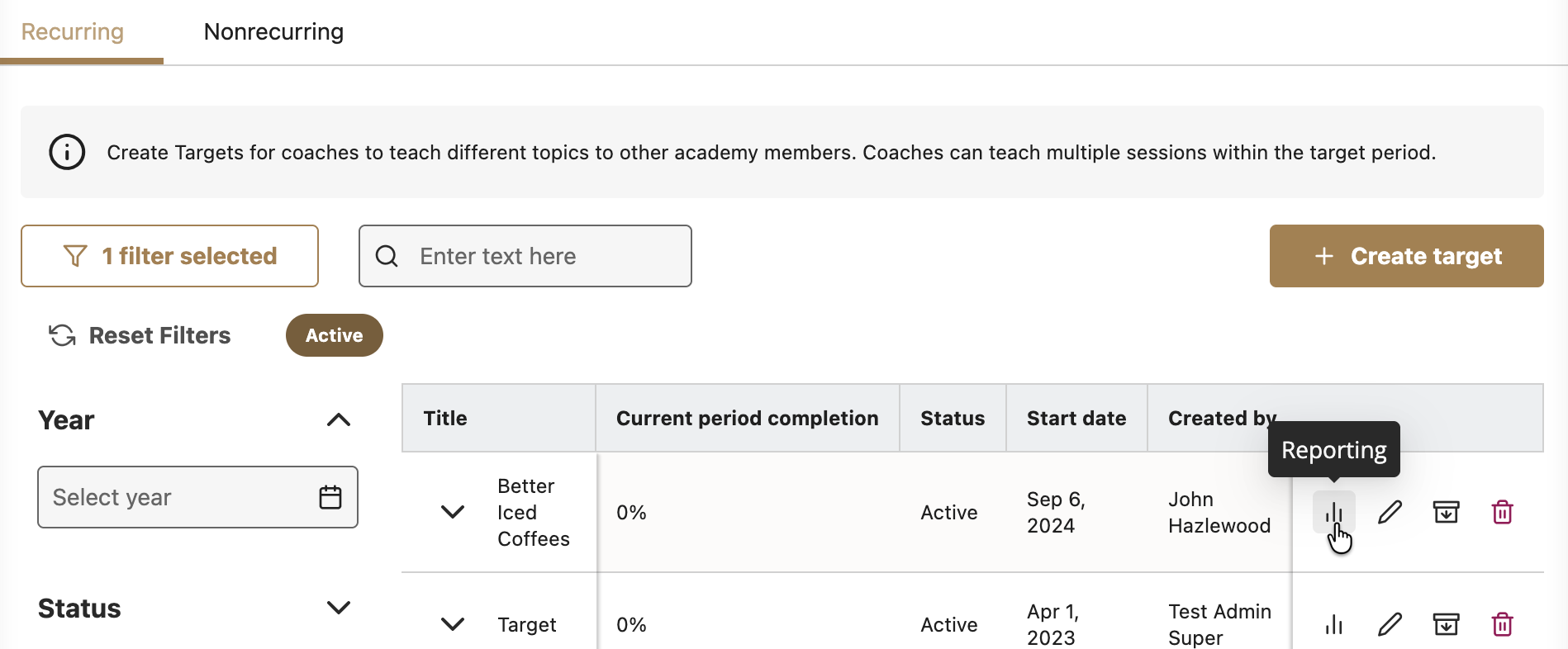
Task: Remove the Active filter chip
Action: click(x=334, y=335)
